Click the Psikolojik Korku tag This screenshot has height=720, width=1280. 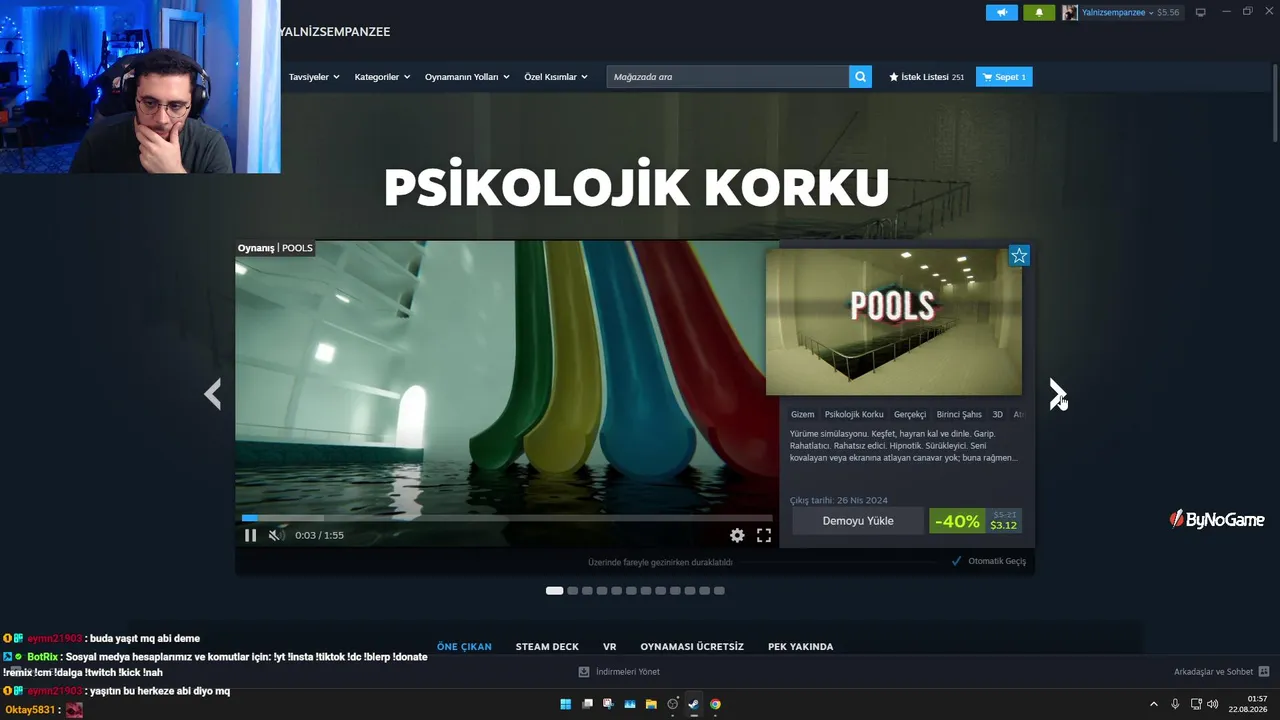854,414
